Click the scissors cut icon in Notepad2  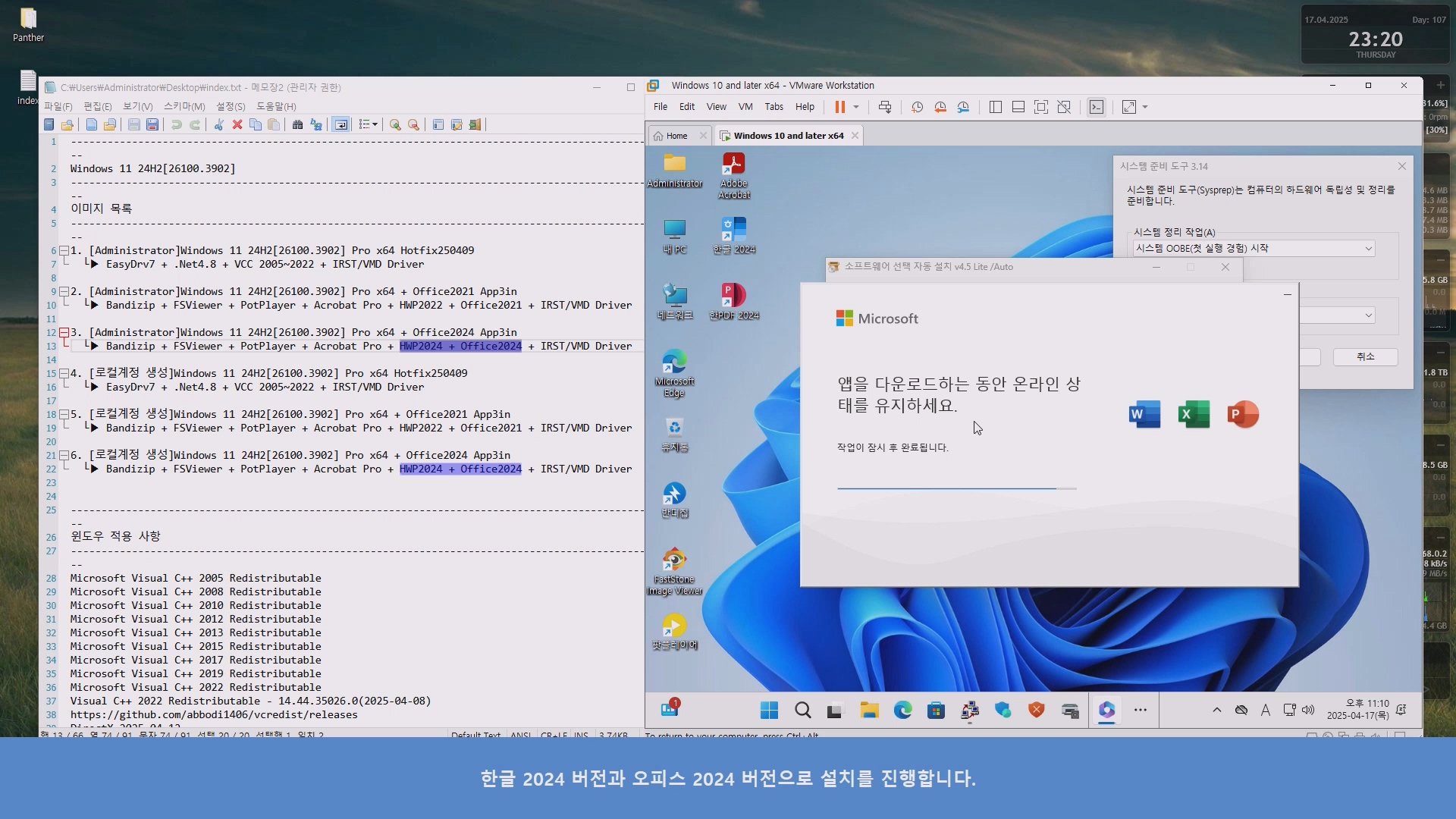tap(218, 124)
